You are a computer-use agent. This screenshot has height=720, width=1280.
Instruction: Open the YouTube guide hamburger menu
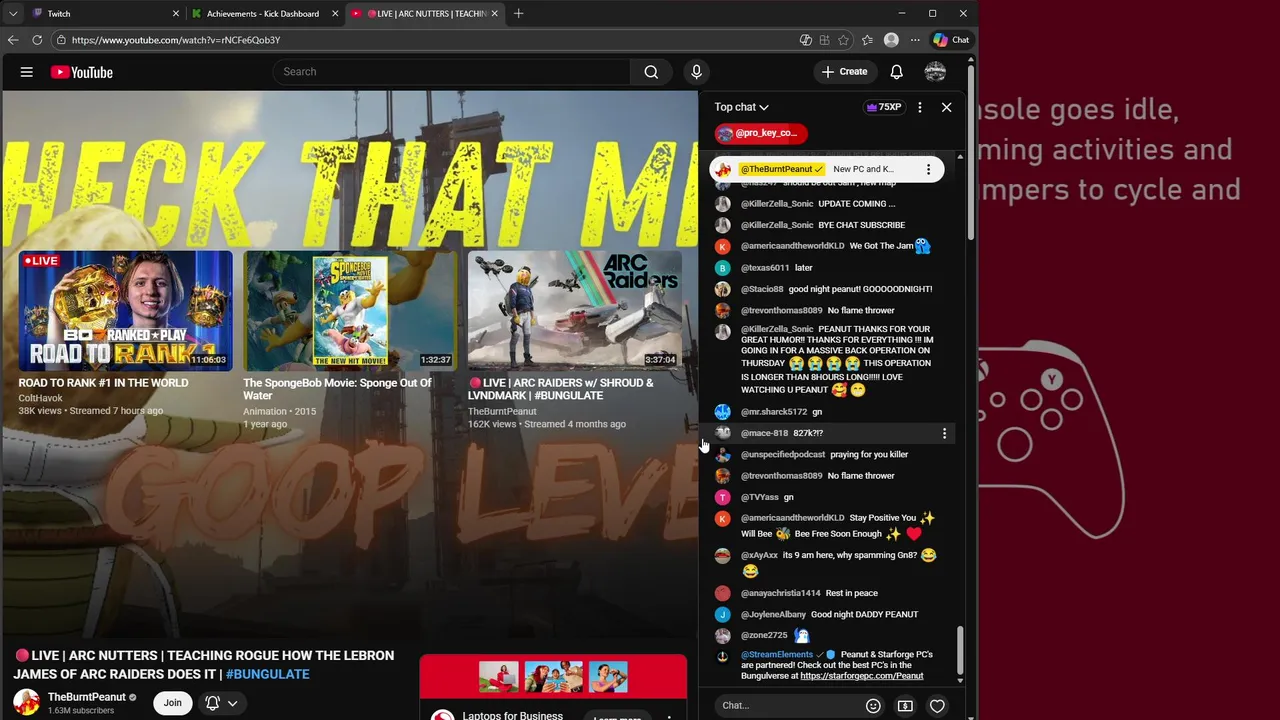27,72
